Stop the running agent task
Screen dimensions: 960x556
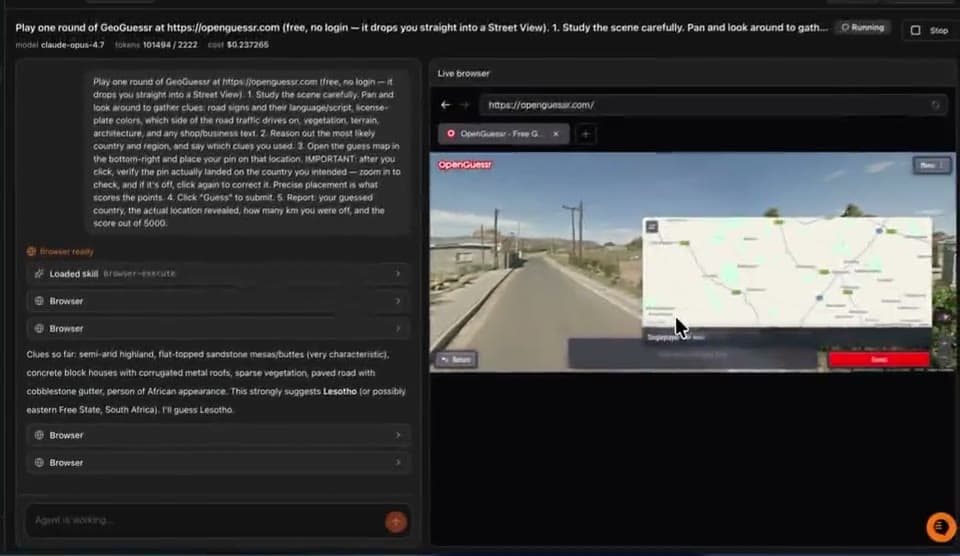pos(929,30)
